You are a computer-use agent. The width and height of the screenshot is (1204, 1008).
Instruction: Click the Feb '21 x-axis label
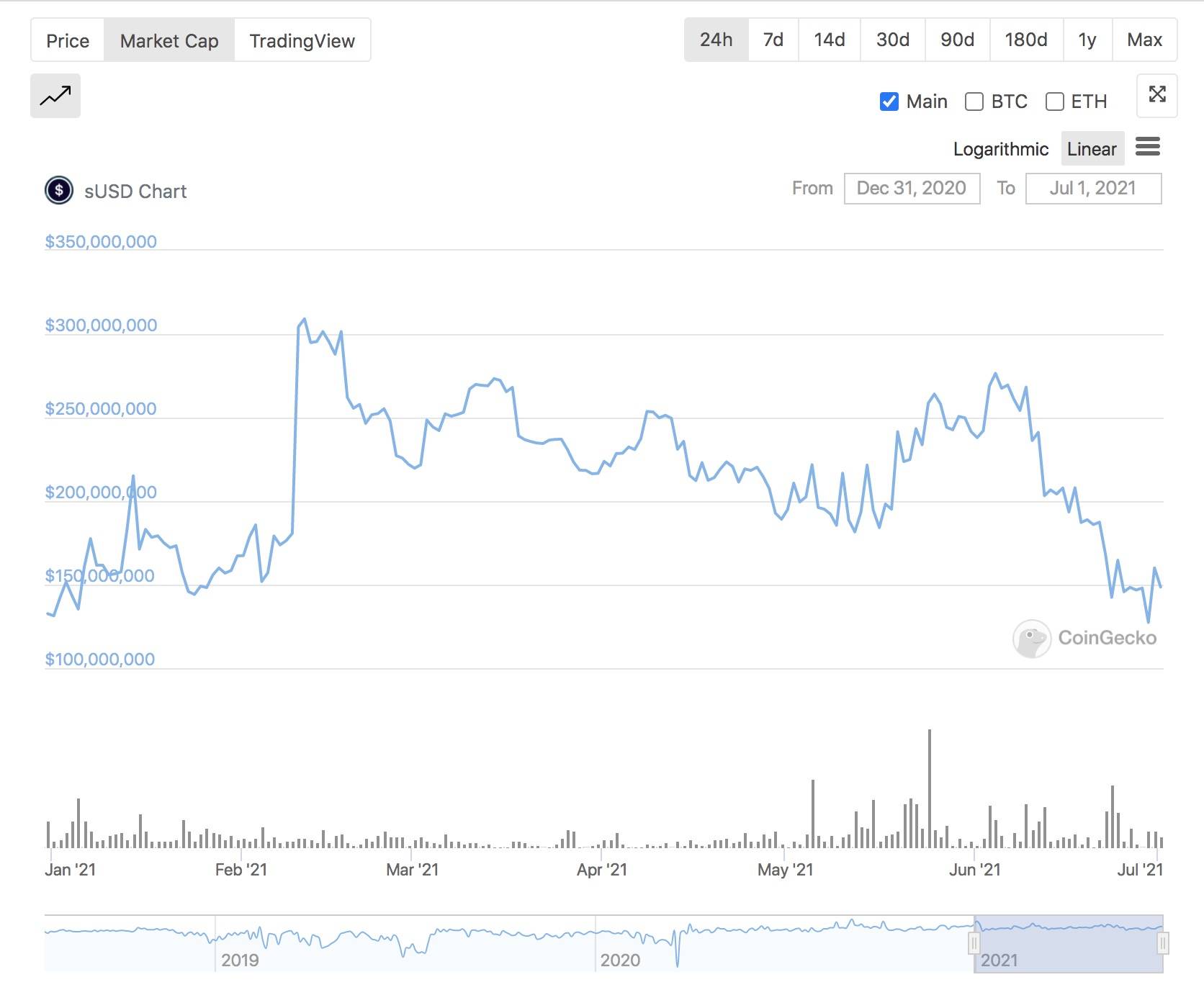pyautogui.click(x=241, y=870)
